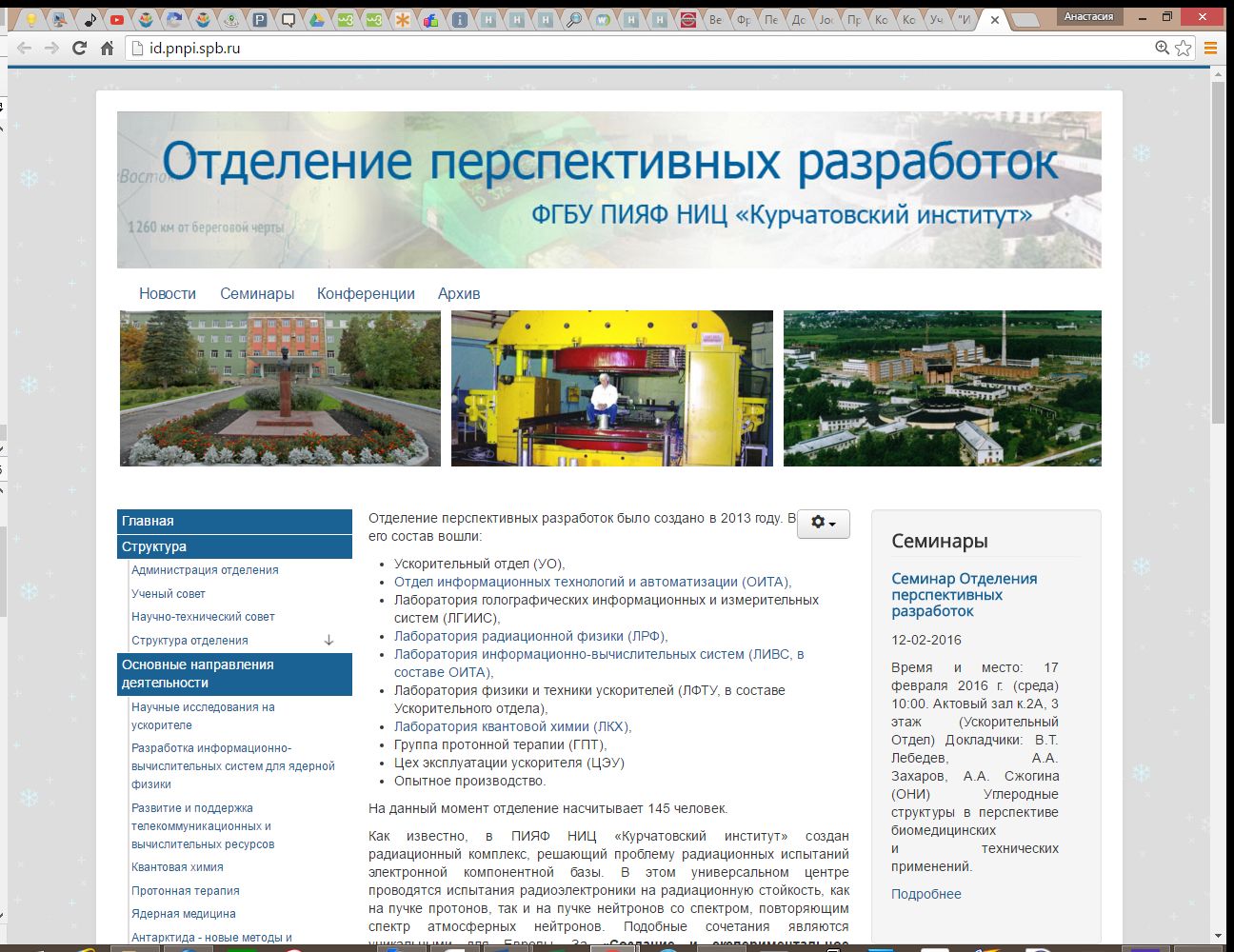Image resolution: width=1234 pixels, height=952 pixels.
Task: Switch to the orange asterisk icon tab
Action: pyautogui.click(x=403, y=19)
